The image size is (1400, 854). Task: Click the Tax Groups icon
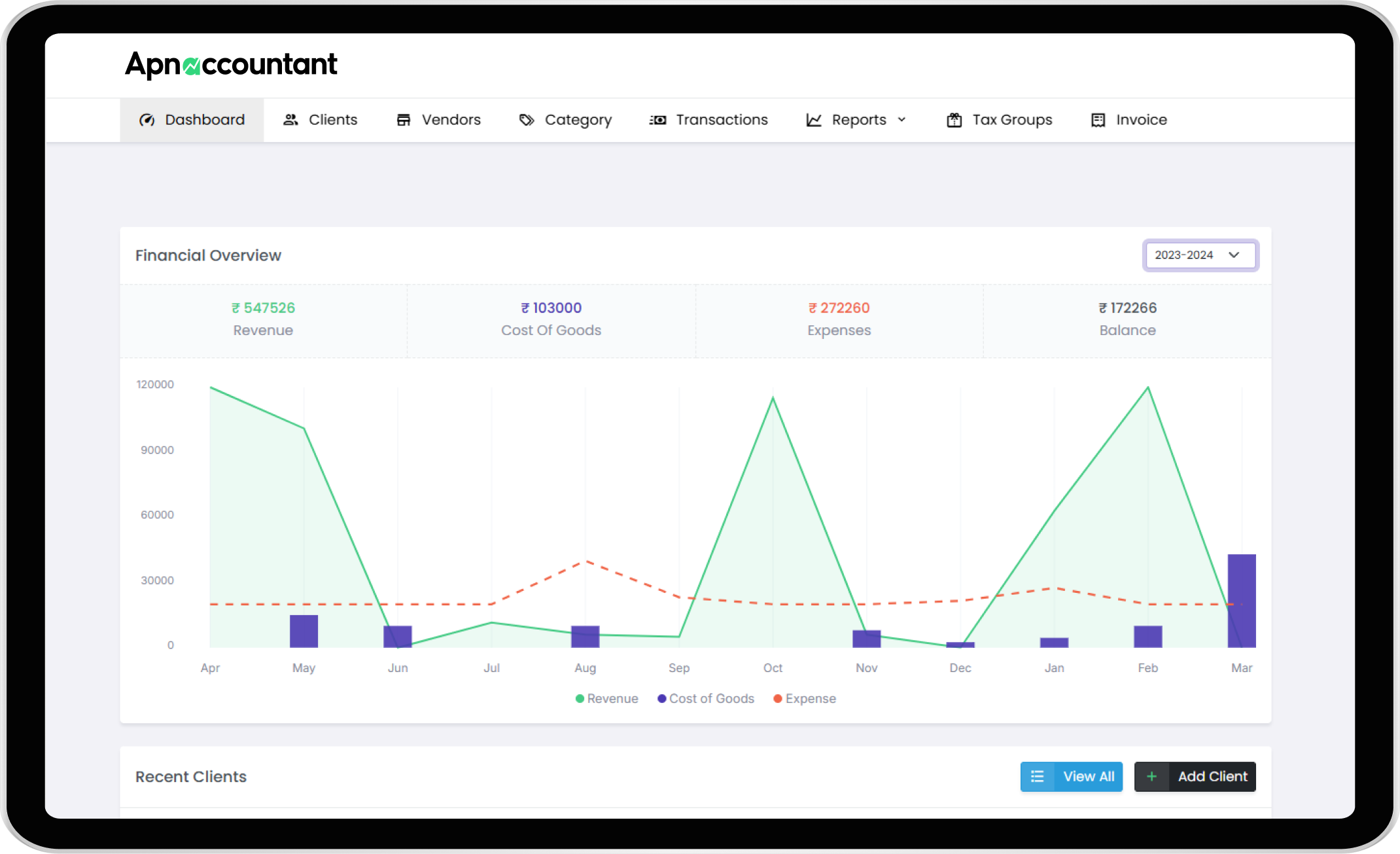click(954, 120)
